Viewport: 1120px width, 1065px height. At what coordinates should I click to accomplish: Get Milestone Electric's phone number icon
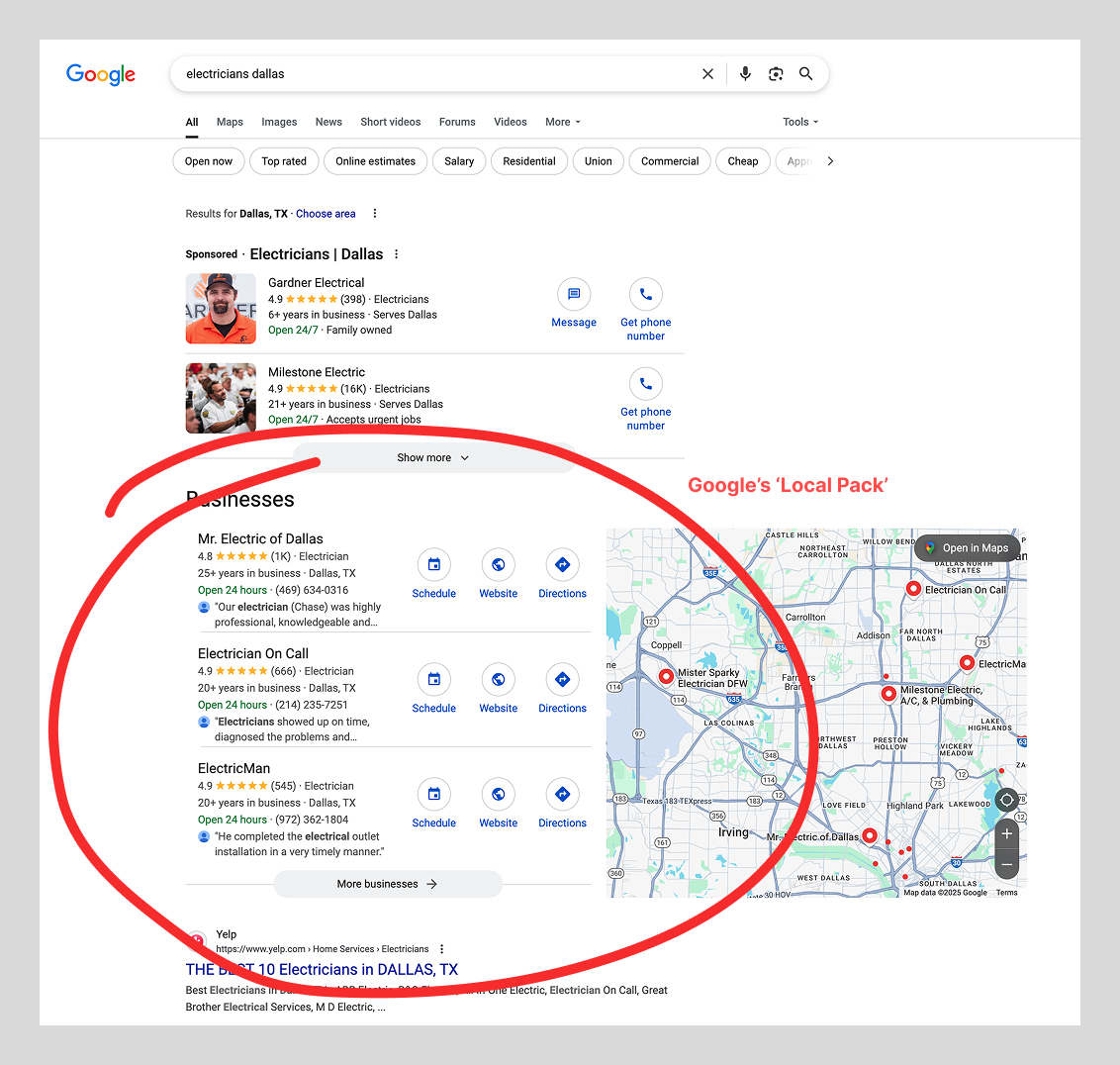(x=646, y=384)
